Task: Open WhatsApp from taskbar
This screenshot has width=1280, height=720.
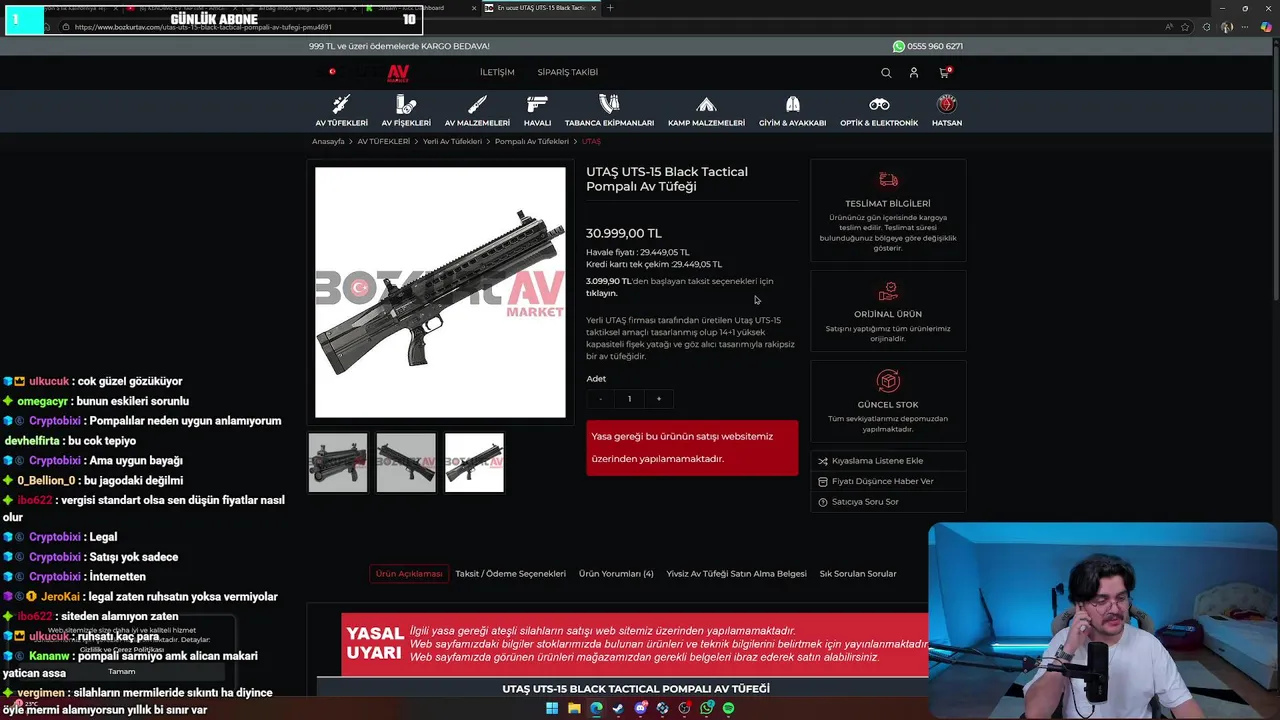Action: [x=706, y=708]
